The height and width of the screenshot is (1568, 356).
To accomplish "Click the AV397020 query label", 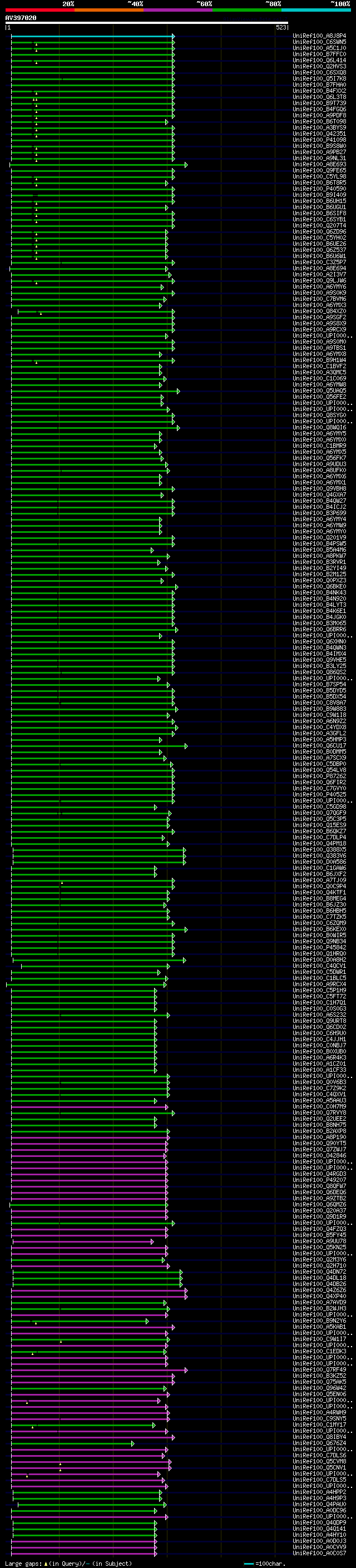I will point(21,18).
